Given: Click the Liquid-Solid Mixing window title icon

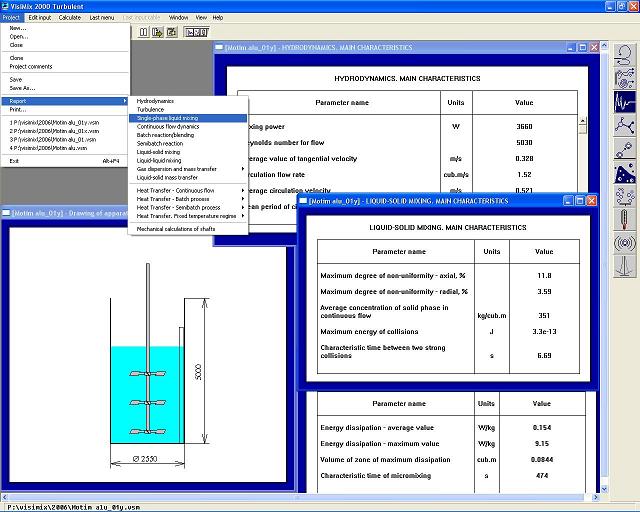Looking at the screenshot, I should point(303,200).
